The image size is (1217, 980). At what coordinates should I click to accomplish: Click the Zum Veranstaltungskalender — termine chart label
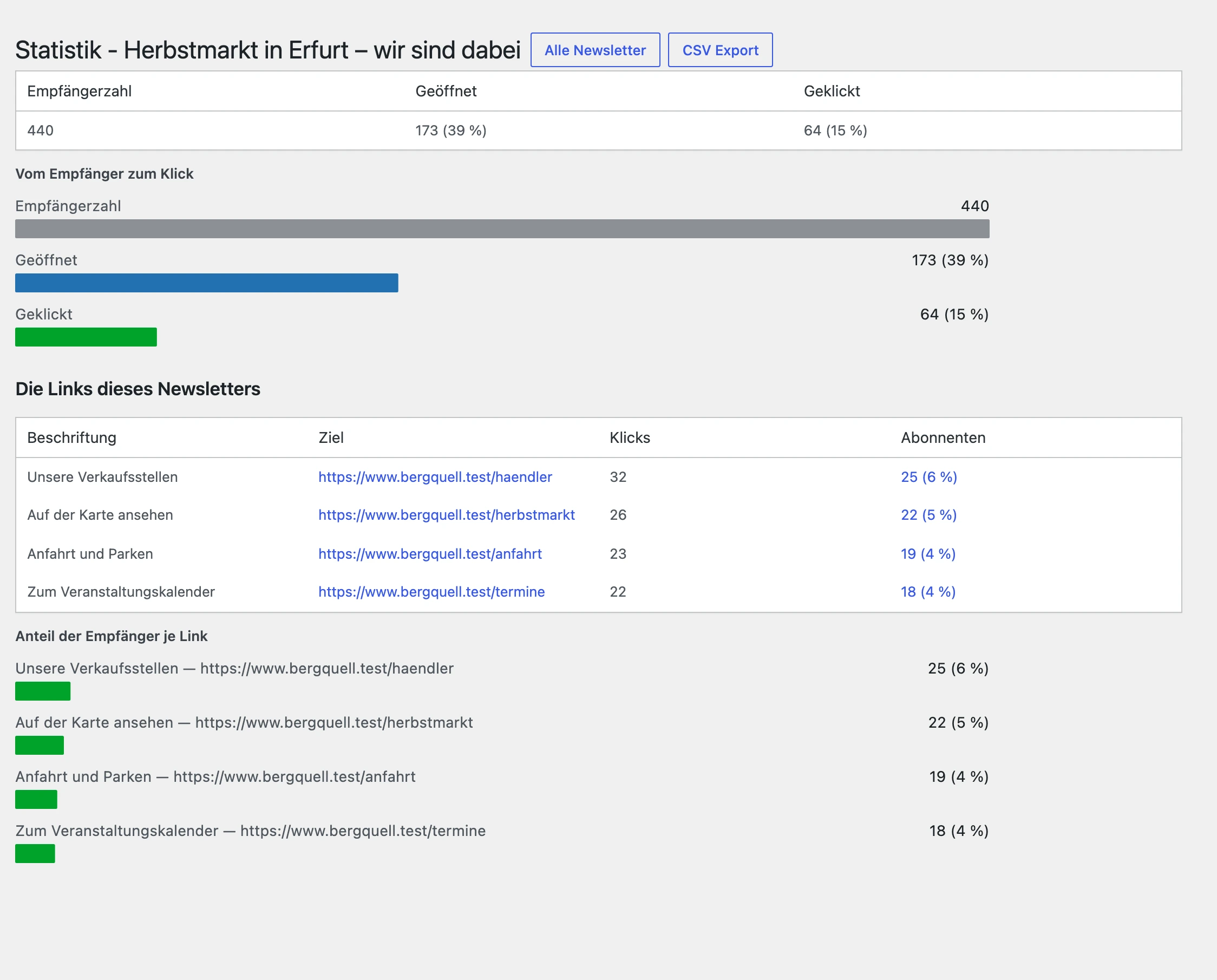tap(251, 831)
